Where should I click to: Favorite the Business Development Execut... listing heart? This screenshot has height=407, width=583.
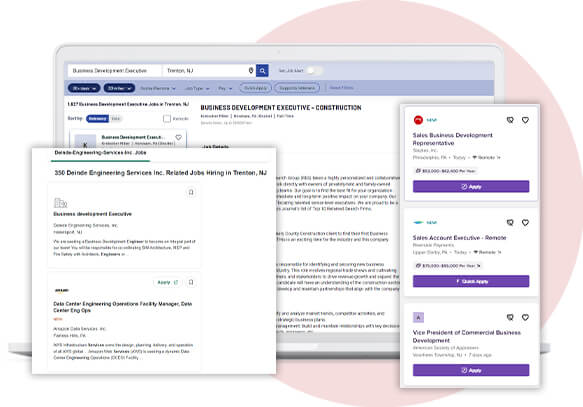[178, 138]
